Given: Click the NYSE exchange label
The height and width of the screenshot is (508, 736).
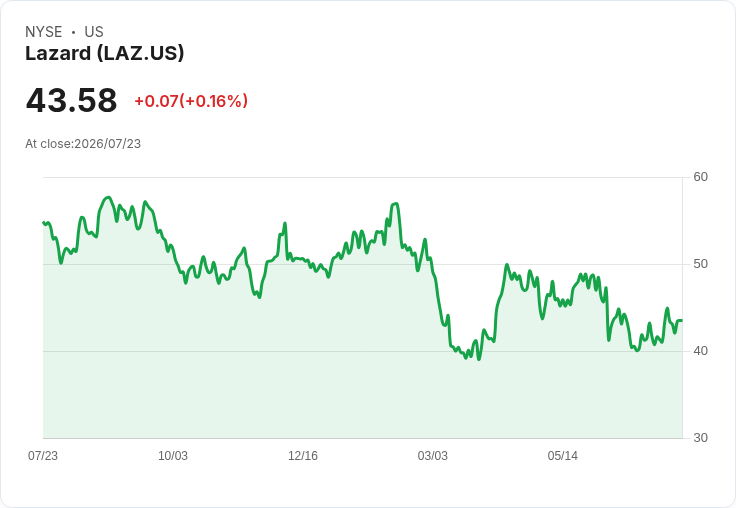Looking at the screenshot, I should pos(44,32).
